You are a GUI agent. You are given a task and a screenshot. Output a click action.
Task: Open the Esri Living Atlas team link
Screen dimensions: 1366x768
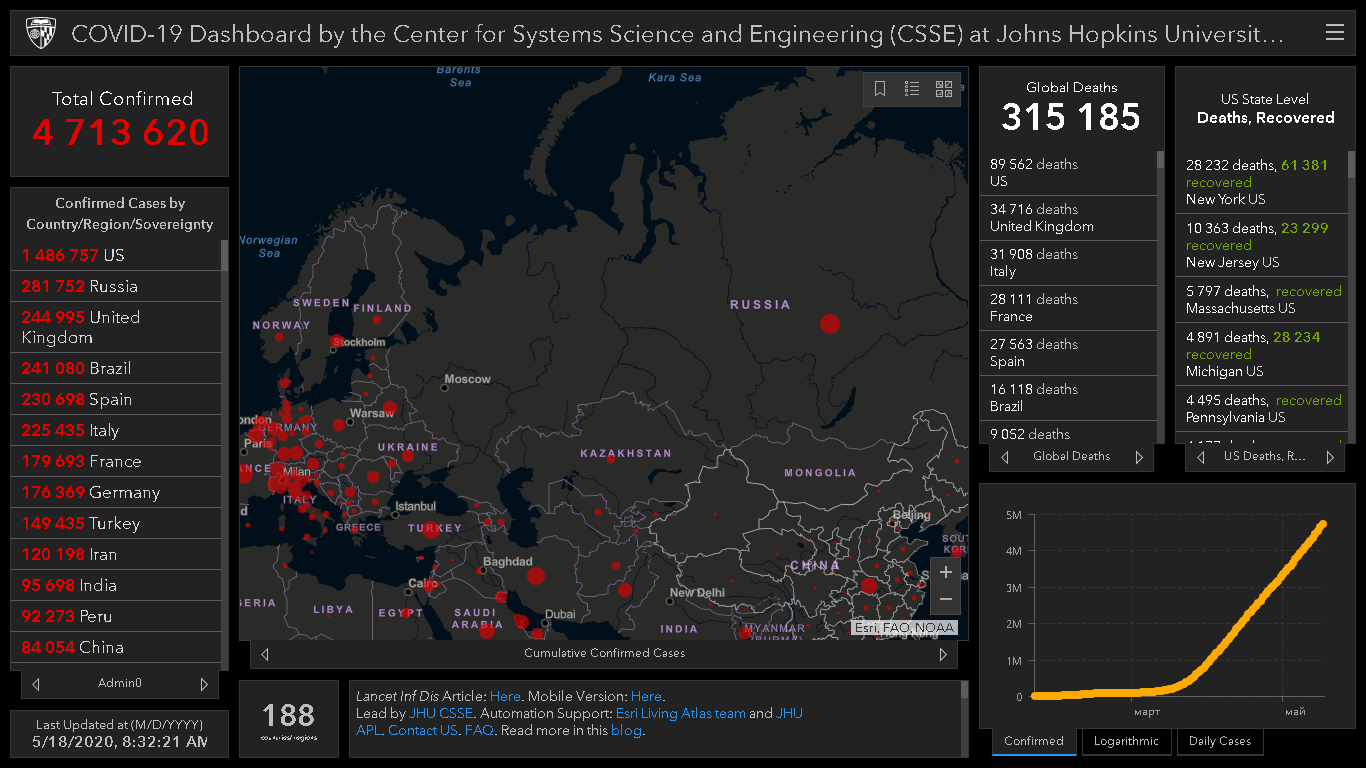(x=680, y=713)
